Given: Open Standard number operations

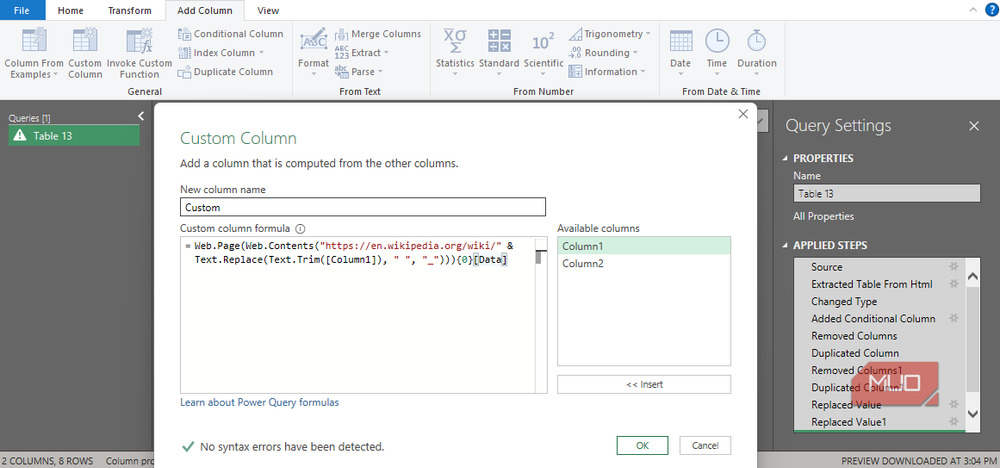Looking at the screenshot, I should click(x=499, y=53).
